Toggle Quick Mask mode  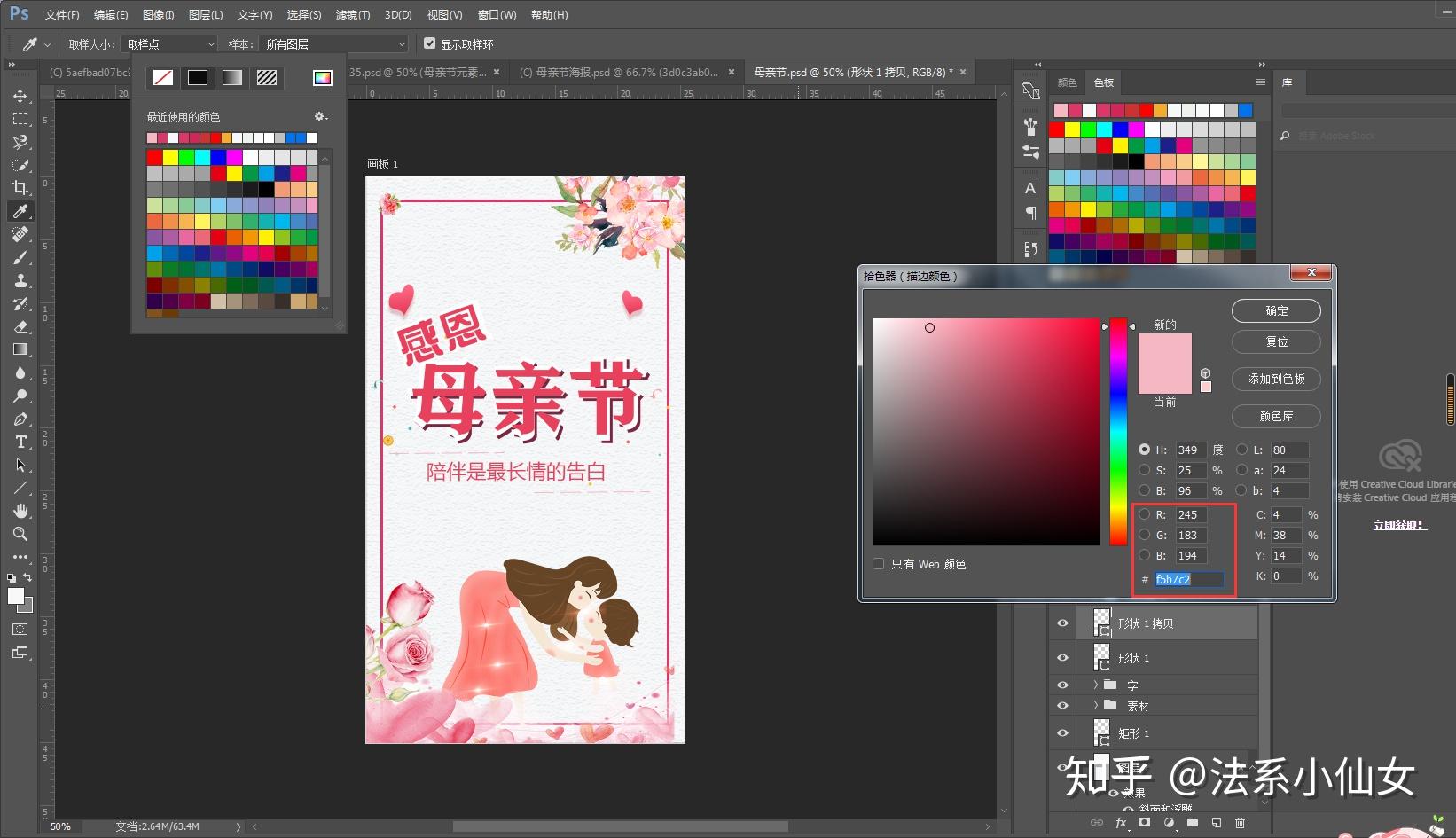click(20, 629)
